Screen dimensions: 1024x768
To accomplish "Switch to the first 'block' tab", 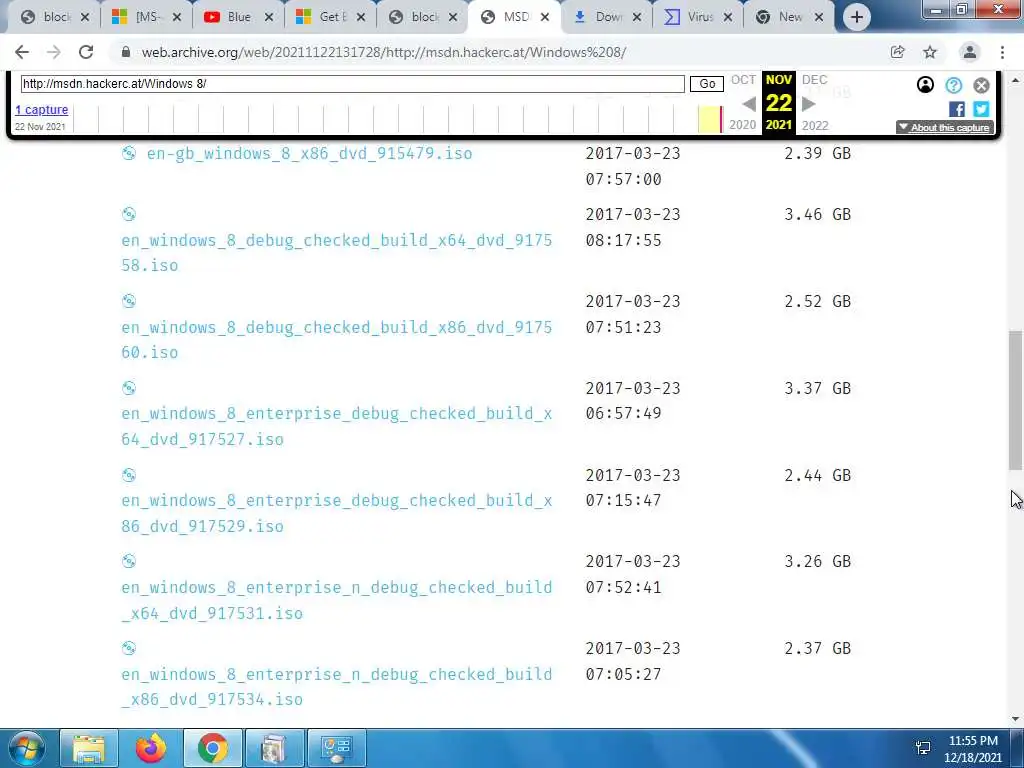I will 56,17.
